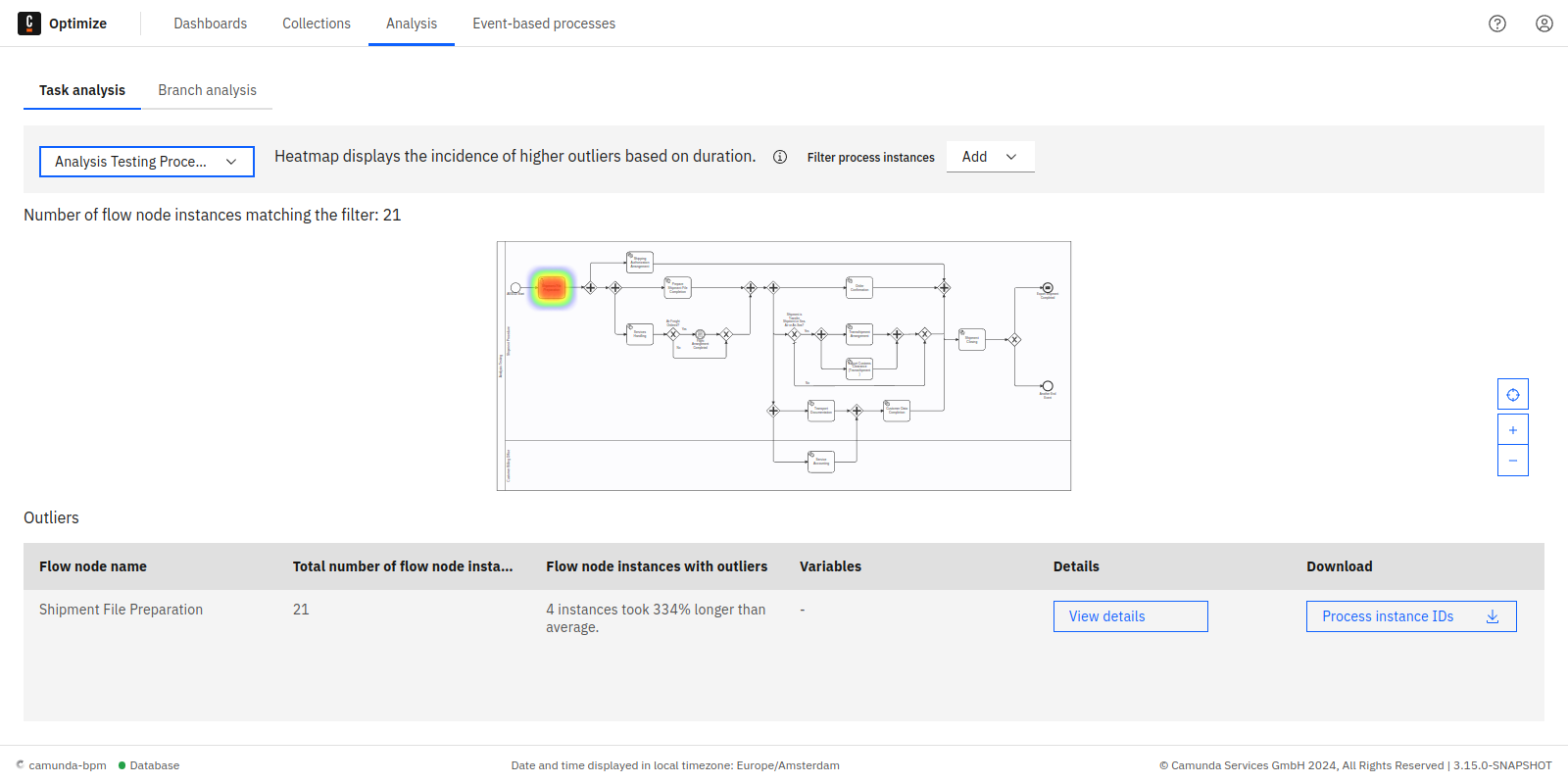Click the Transport Documentation task node
The image size is (1568, 784).
pos(821,411)
